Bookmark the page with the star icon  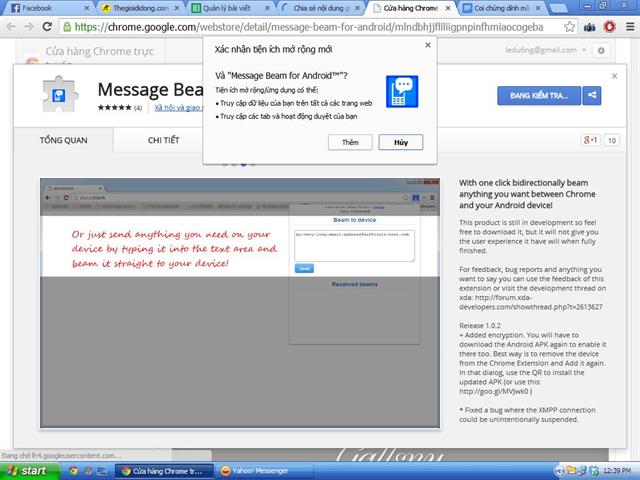tap(569, 27)
